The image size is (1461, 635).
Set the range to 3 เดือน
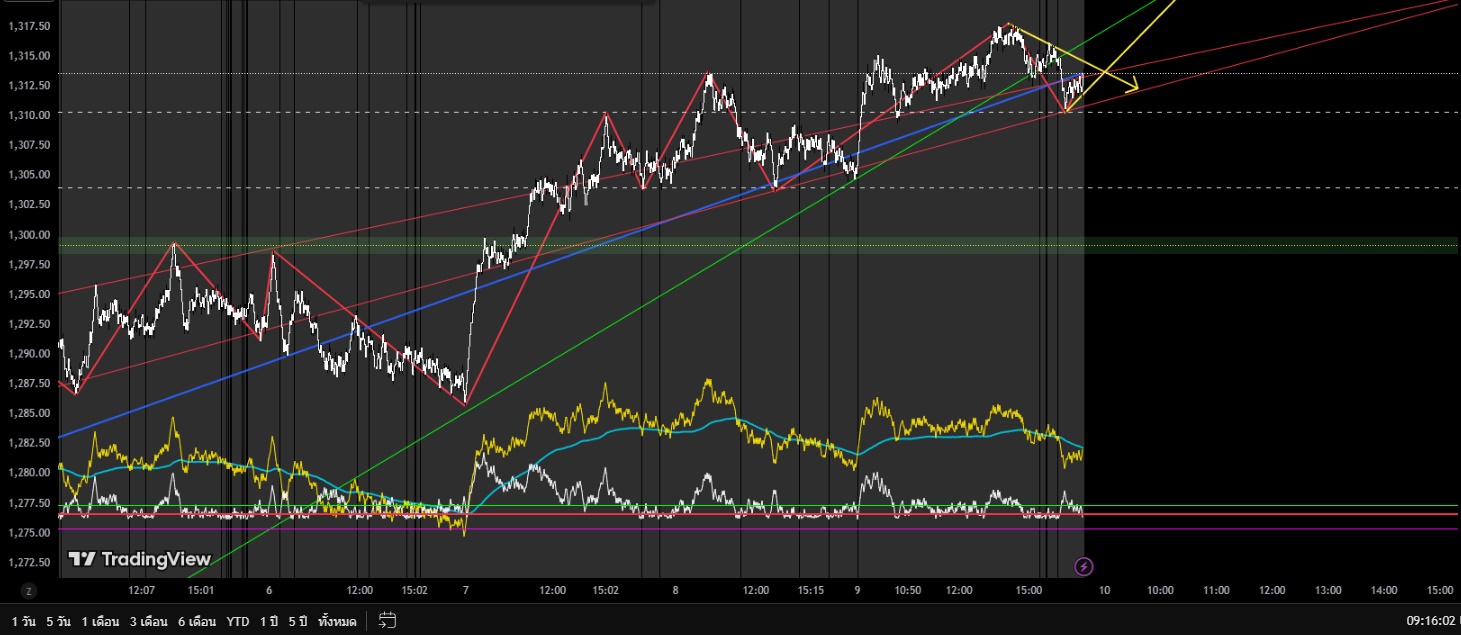tap(148, 621)
